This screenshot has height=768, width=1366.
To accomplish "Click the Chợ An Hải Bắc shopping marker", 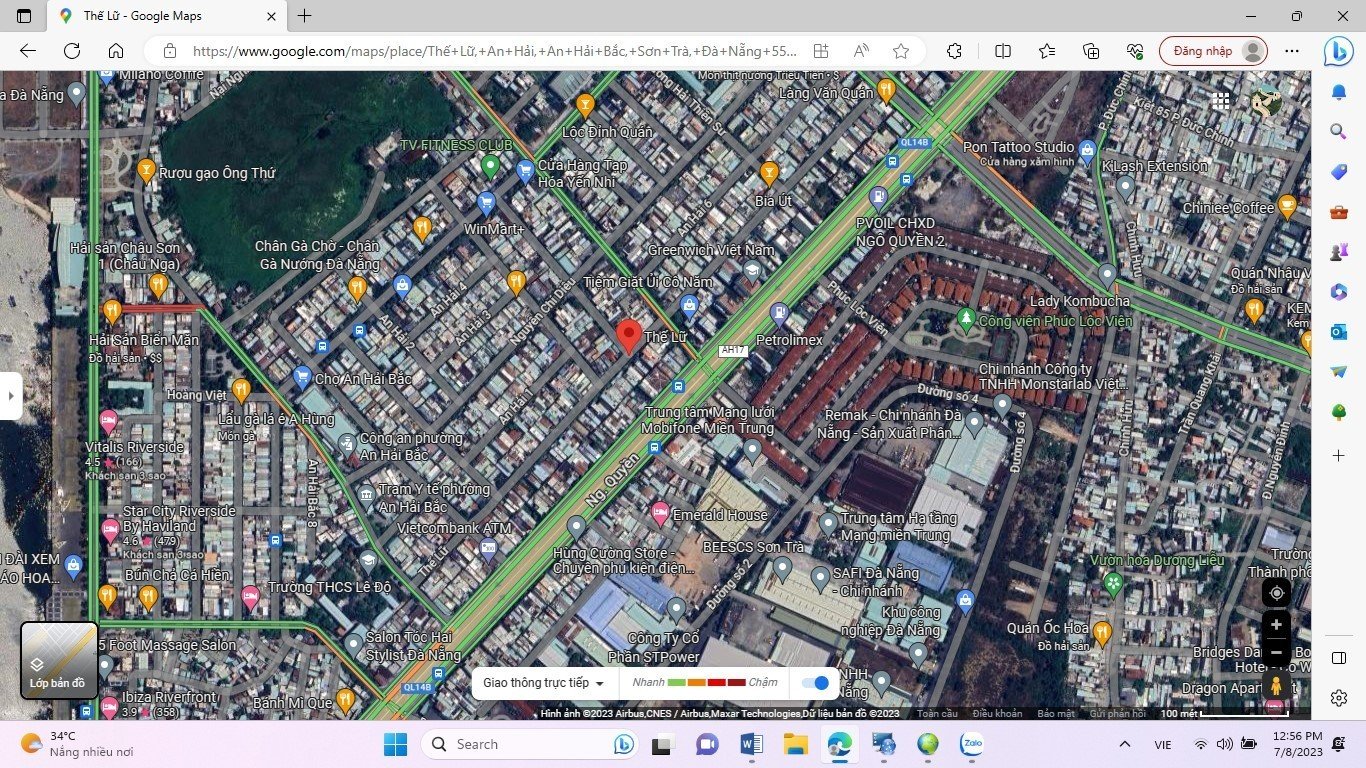I will tap(302, 377).
